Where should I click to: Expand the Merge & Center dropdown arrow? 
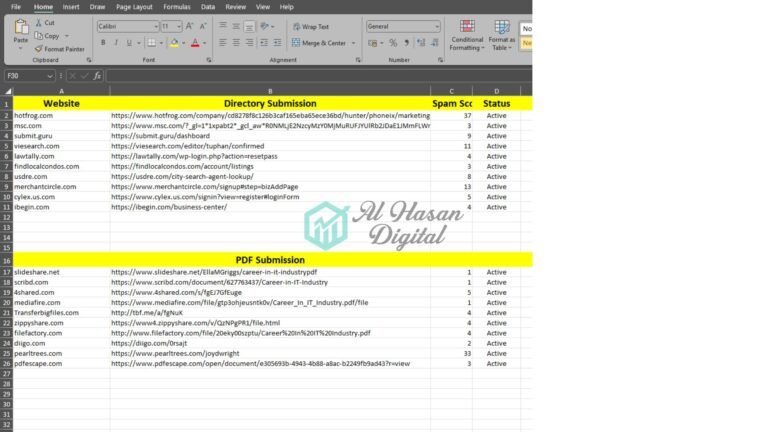(x=352, y=43)
